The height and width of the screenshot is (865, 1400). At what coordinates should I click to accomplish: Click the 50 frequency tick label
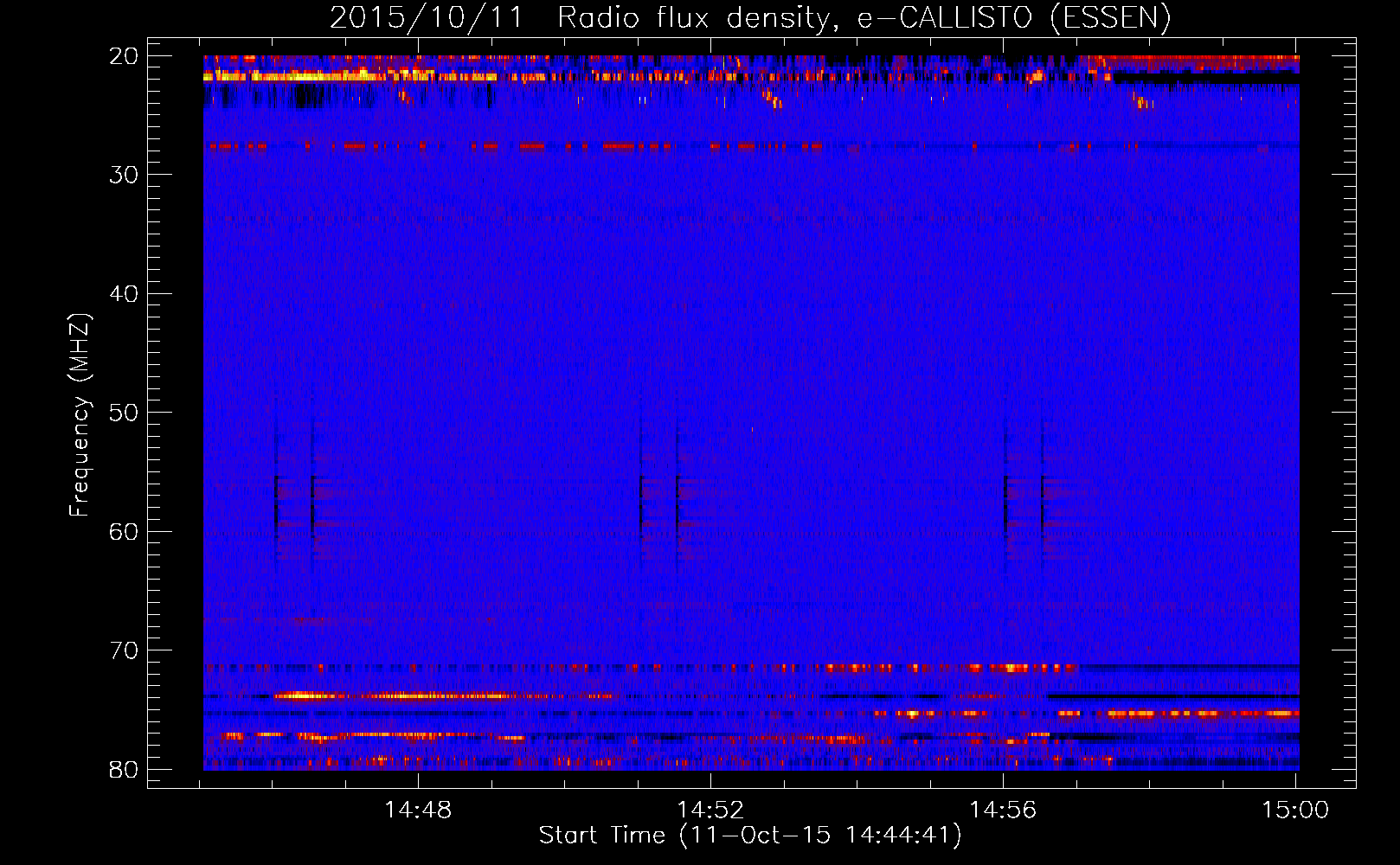pos(125,413)
